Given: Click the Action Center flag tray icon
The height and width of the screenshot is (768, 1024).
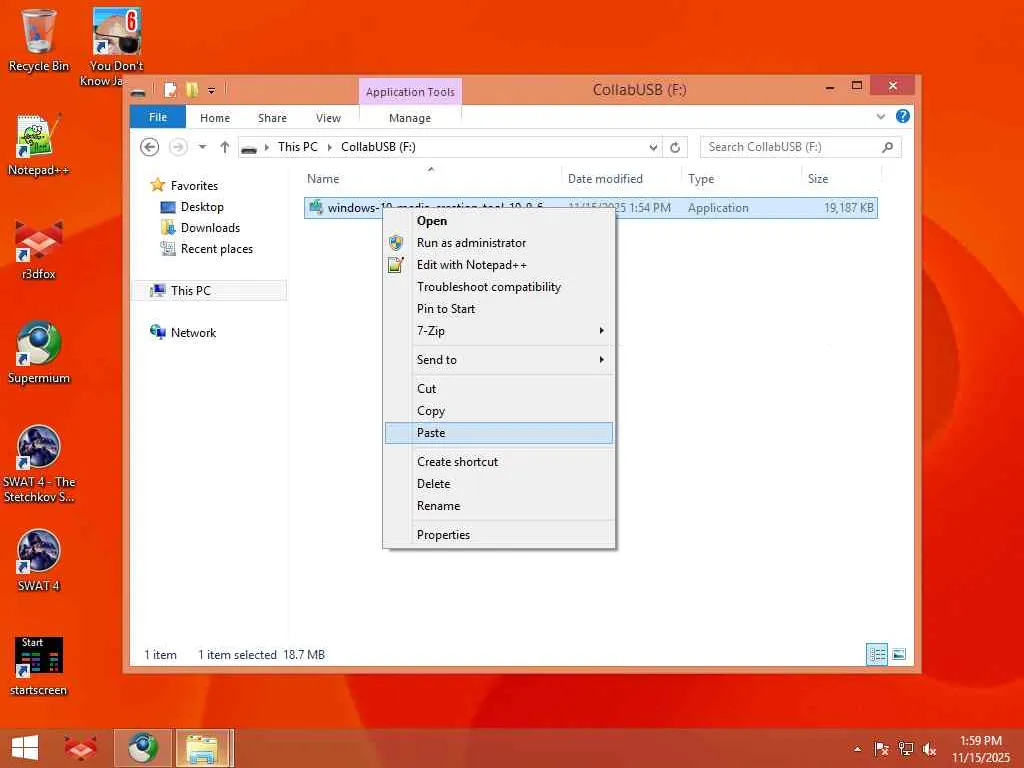Looking at the screenshot, I should 881,749.
